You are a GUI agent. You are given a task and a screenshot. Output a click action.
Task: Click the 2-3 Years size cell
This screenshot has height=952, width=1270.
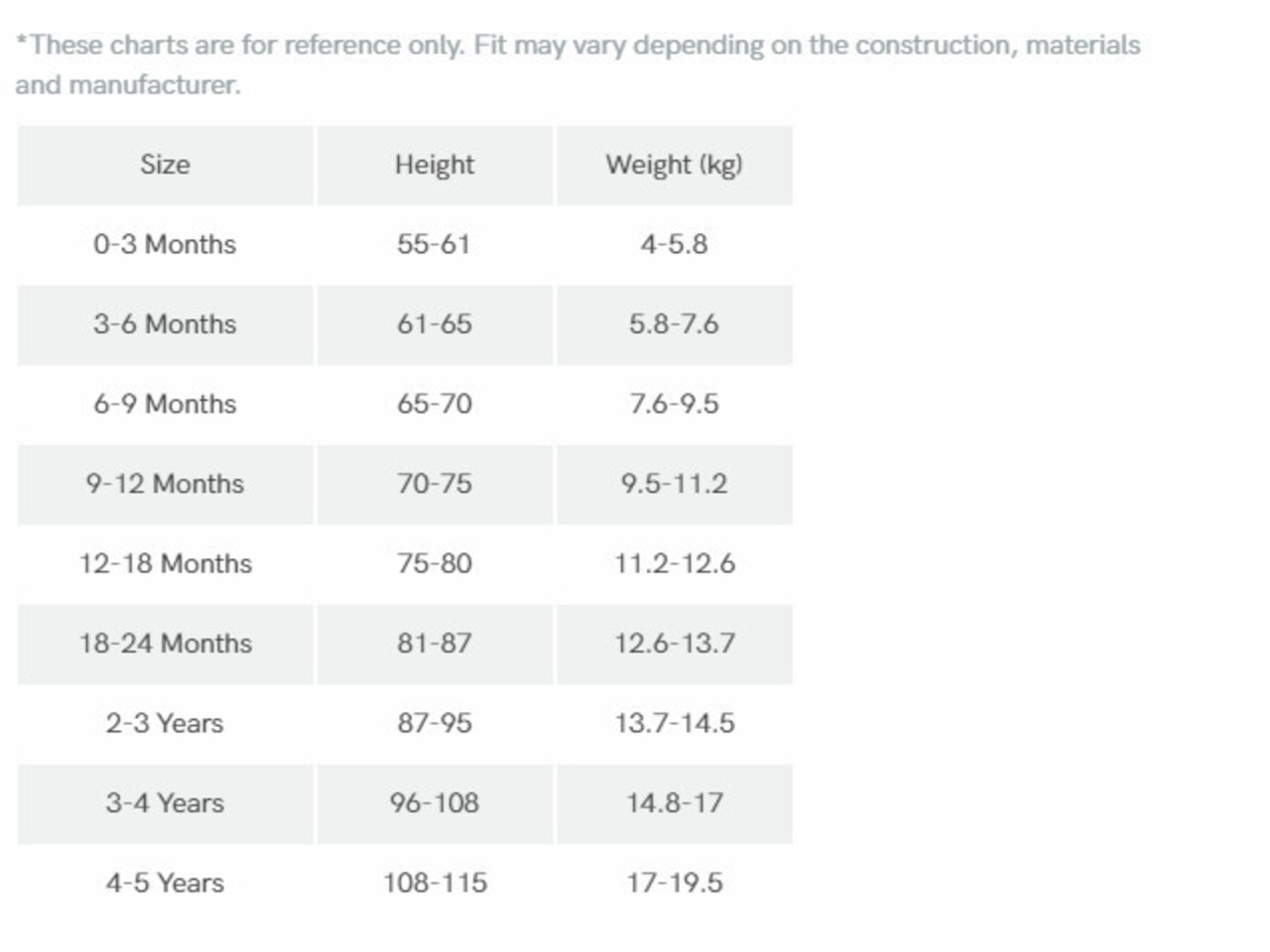click(165, 723)
